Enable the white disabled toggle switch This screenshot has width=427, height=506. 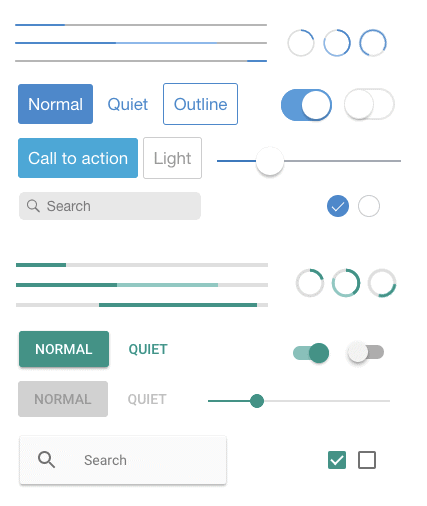pyautogui.click(x=369, y=104)
